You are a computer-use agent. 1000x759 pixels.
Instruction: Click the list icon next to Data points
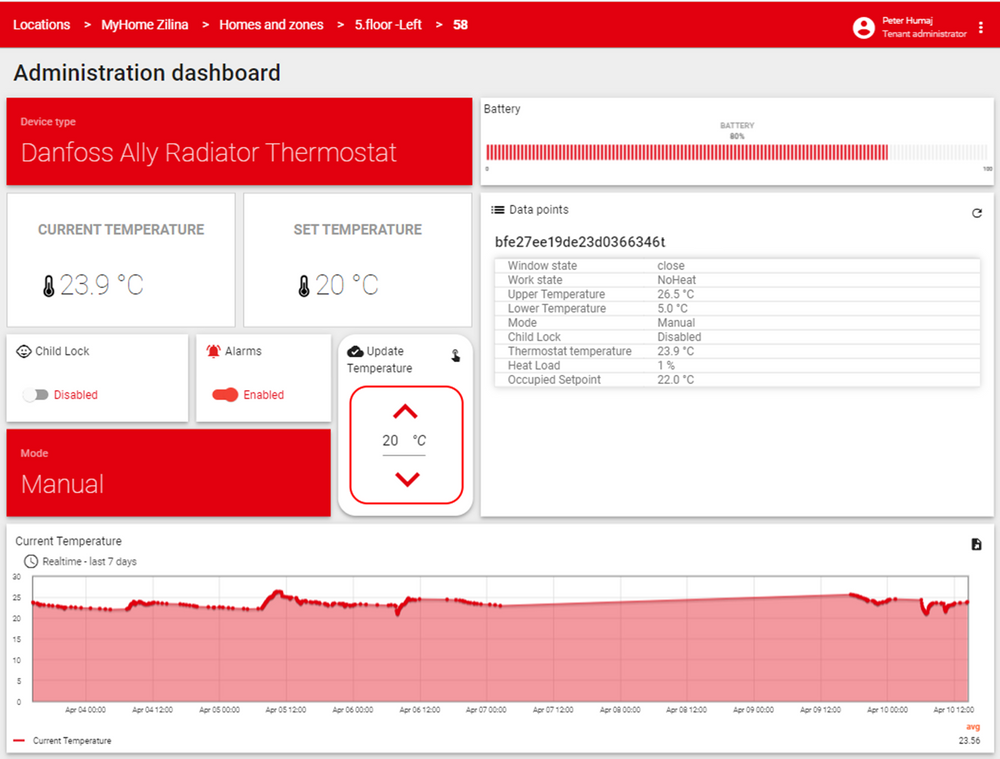497,209
